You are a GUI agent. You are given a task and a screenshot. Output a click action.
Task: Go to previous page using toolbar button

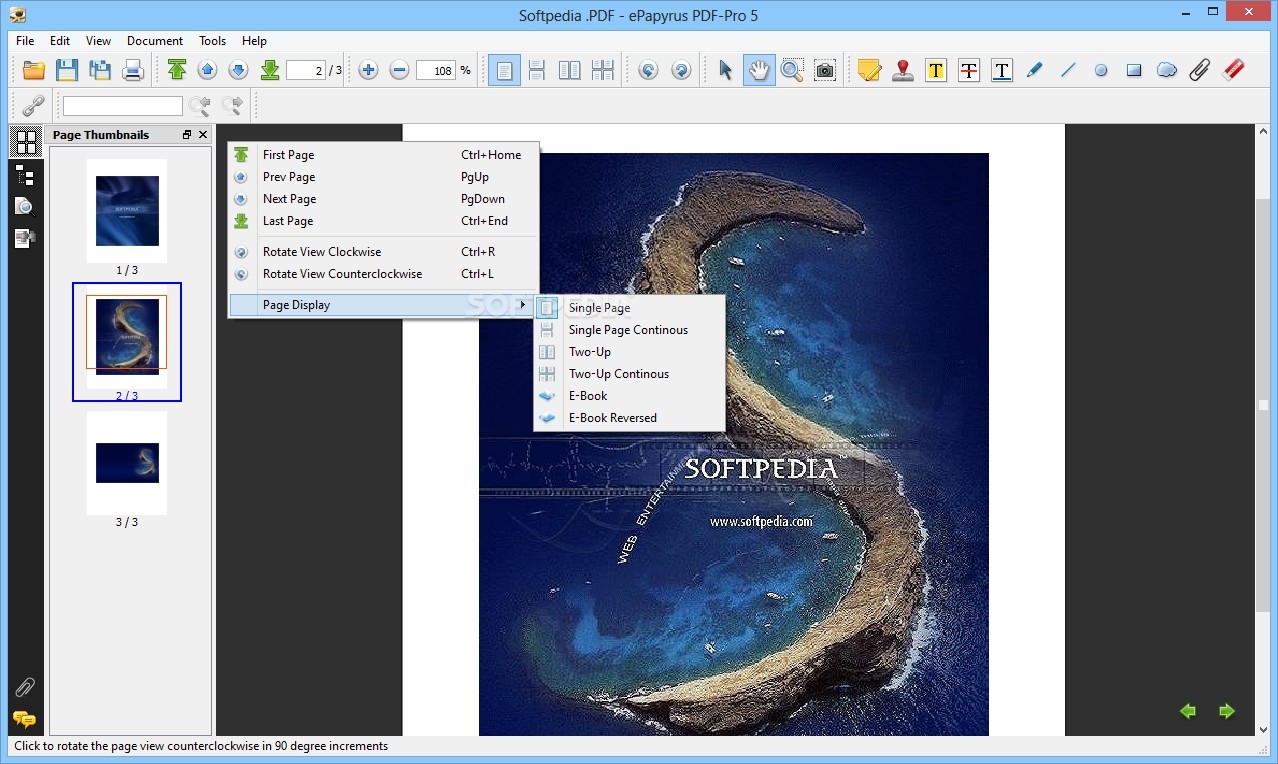207,70
